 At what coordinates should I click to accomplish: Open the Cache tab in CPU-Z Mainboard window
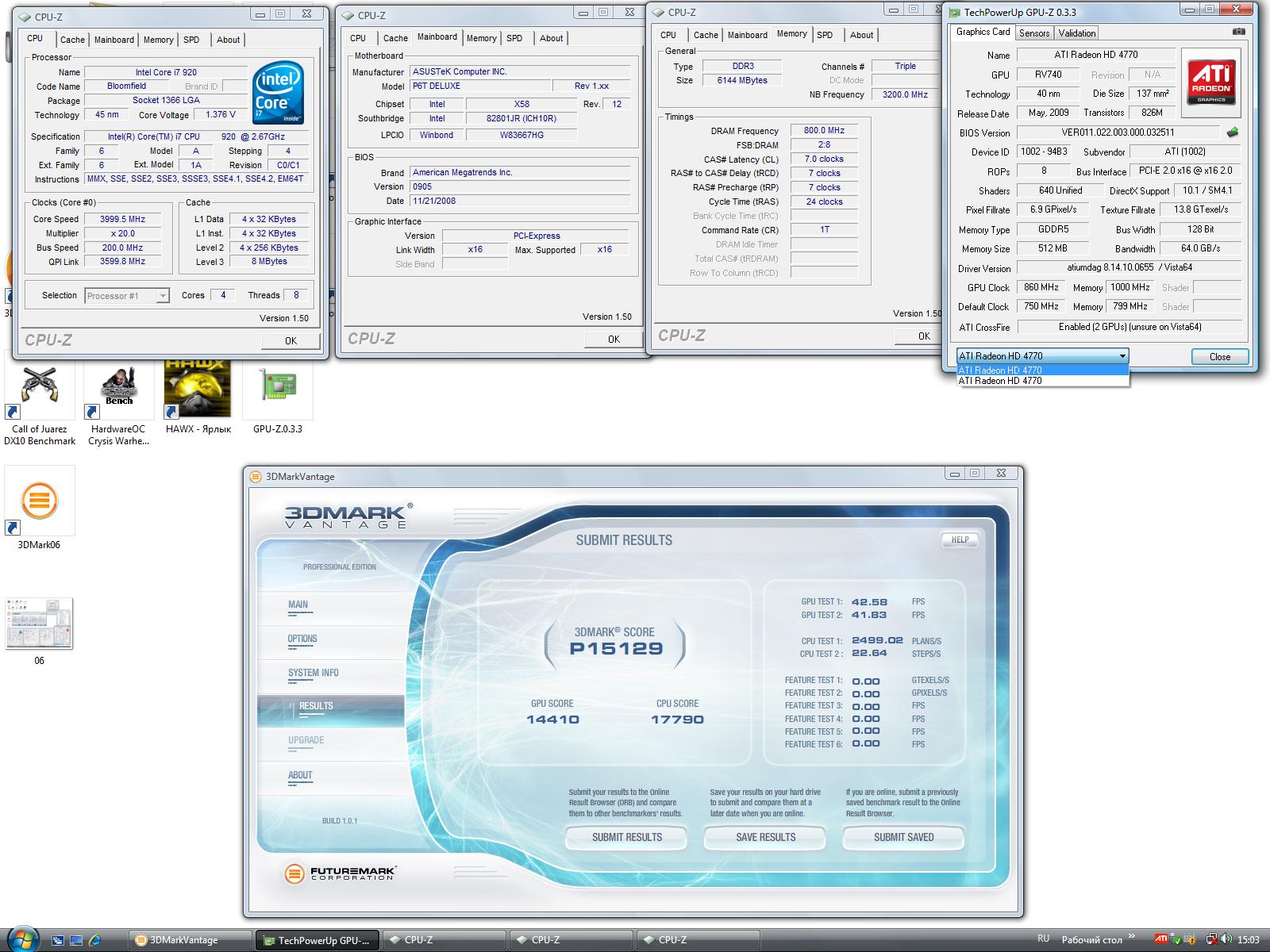pos(395,38)
